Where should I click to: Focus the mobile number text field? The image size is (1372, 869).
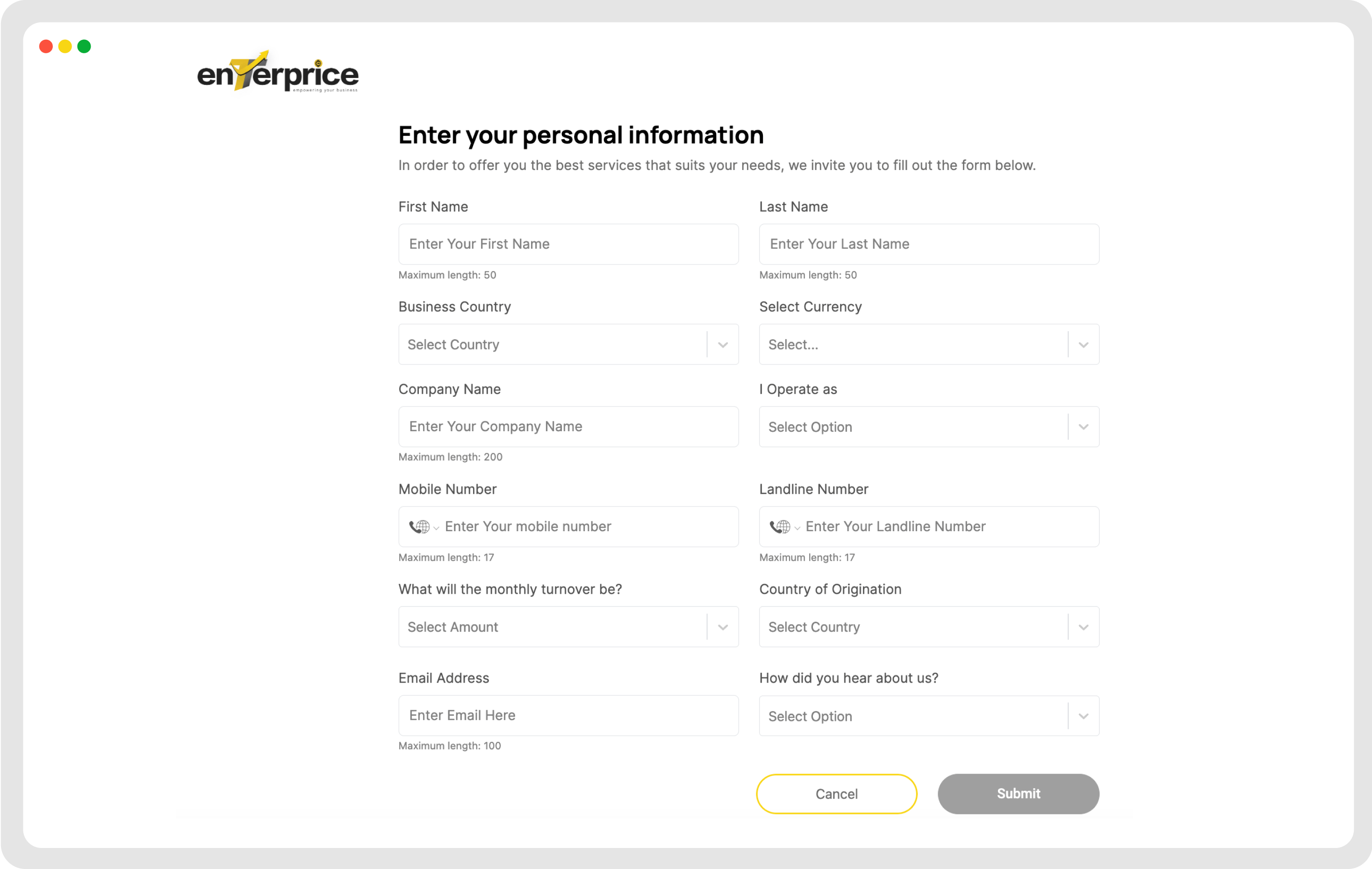click(587, 527)
